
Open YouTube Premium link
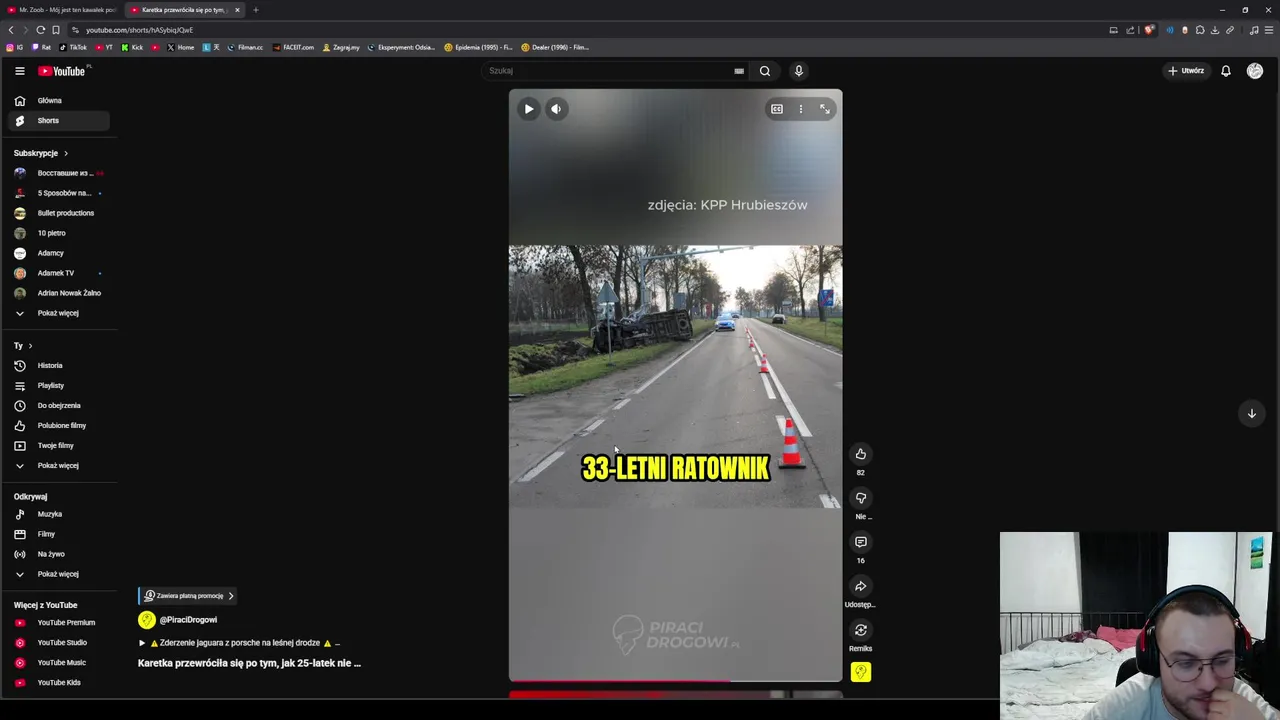pos(59,623)
